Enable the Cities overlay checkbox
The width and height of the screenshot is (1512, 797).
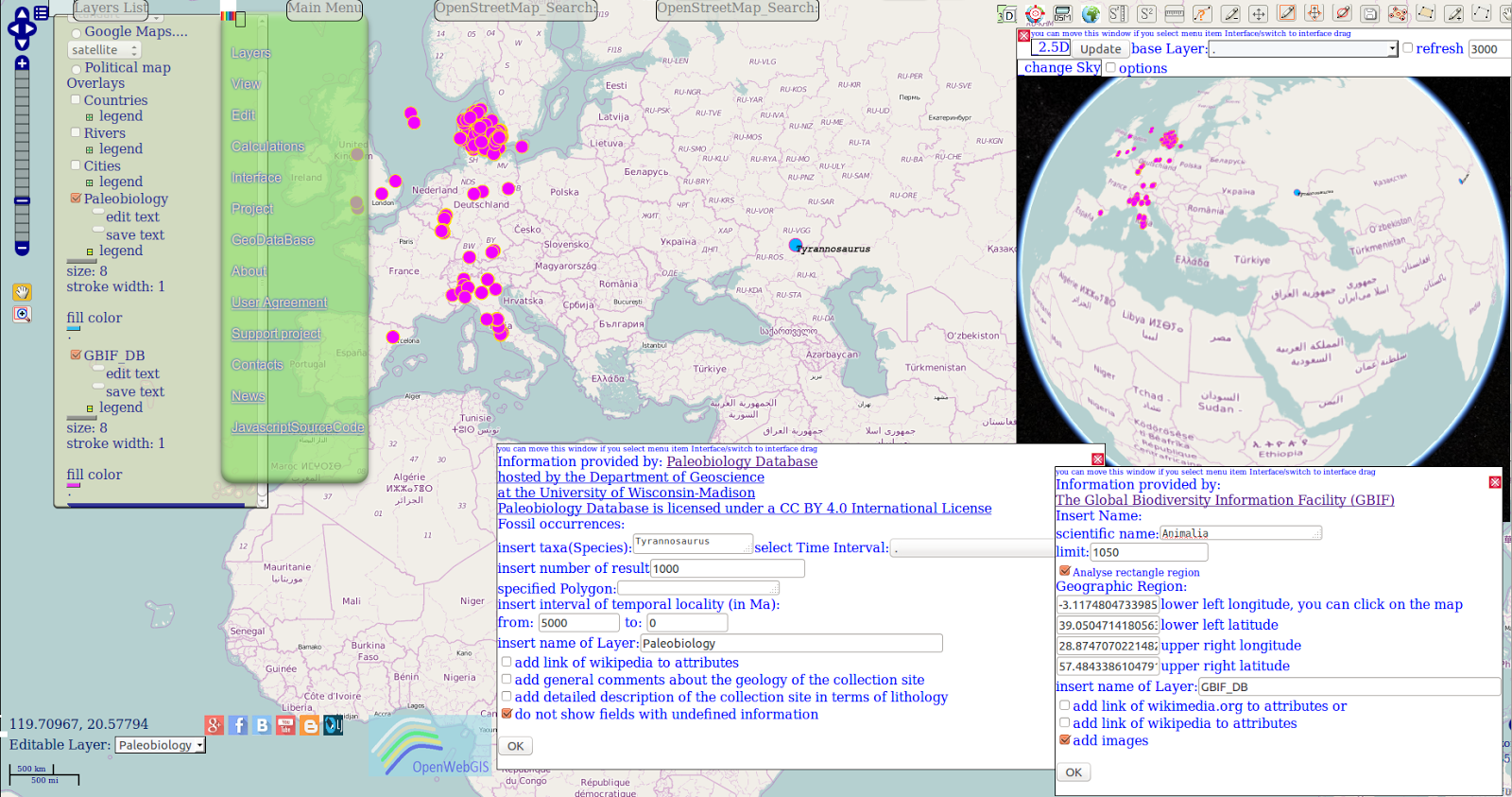coord(77,165)
